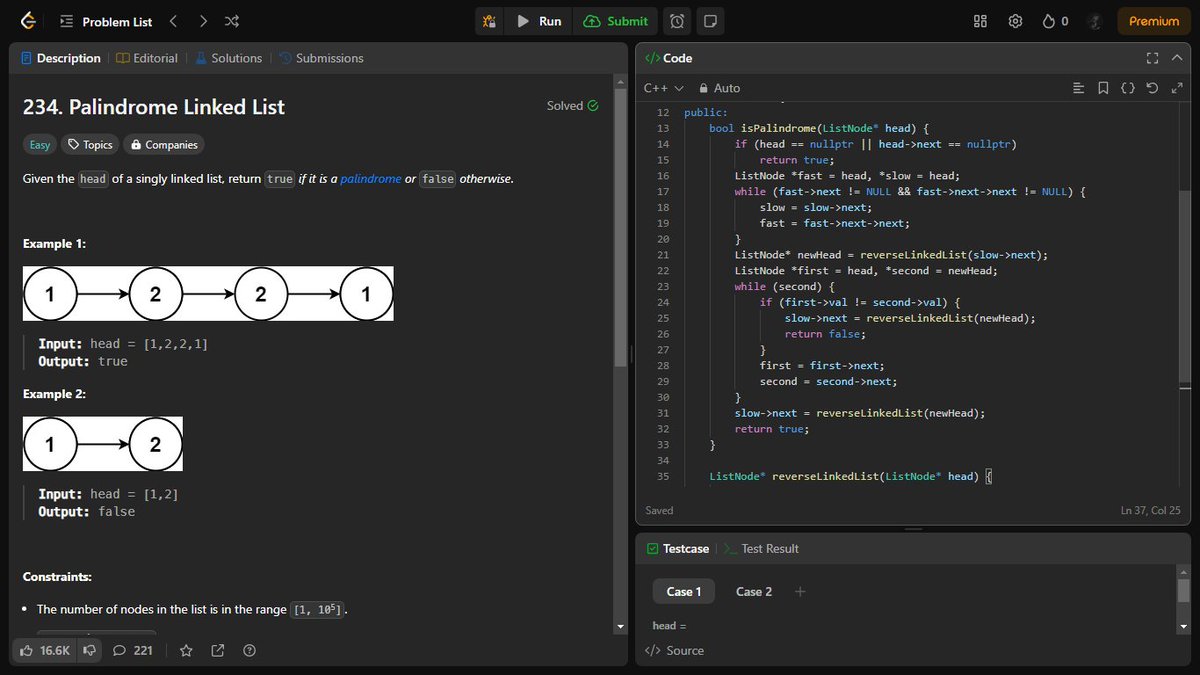Click line 14 in the code editor
Screen dimensions: 1200x675
click(875, 144)
